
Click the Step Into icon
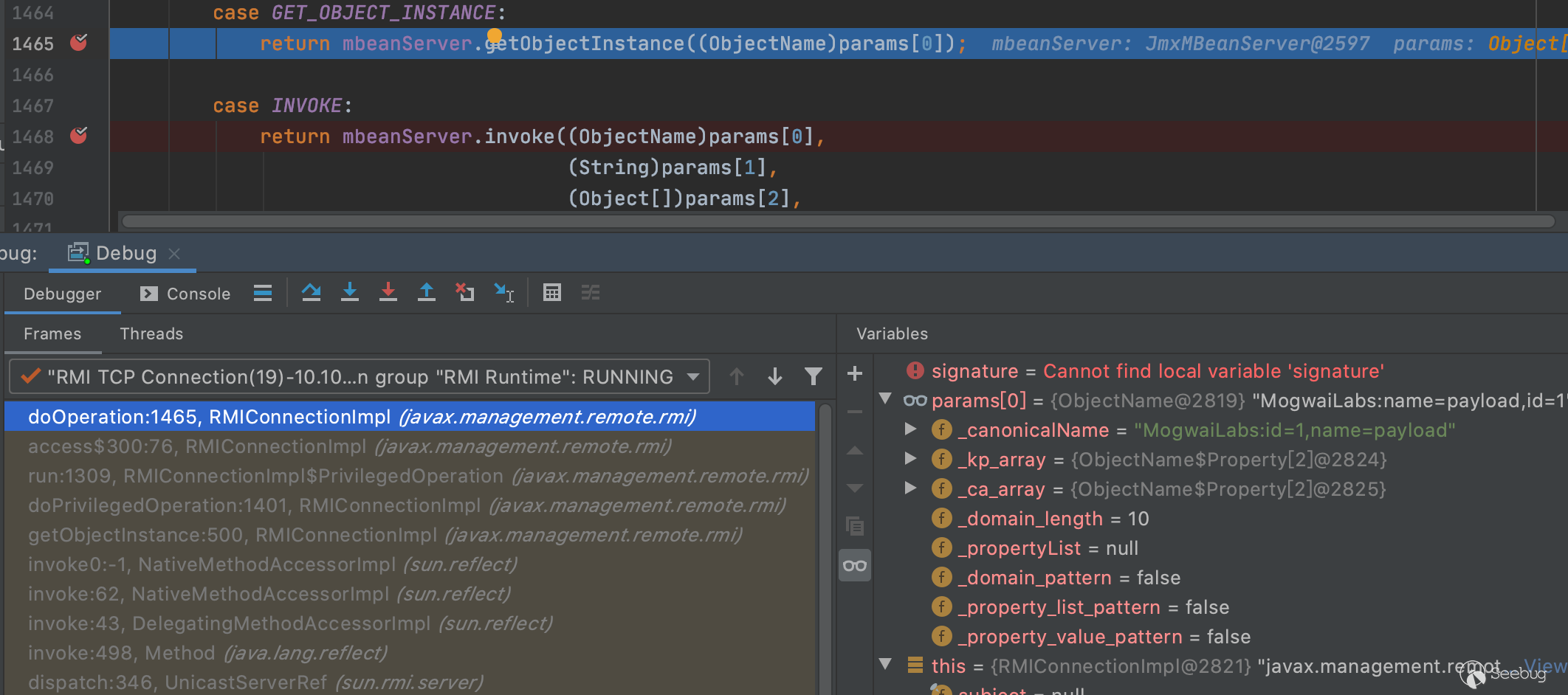pyautogui.click(x=350, y=293)
